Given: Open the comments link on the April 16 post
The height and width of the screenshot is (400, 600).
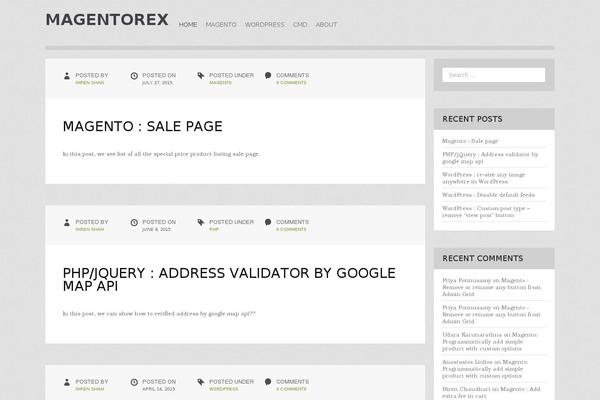Looking at the screenshot, I should (291, 389).
